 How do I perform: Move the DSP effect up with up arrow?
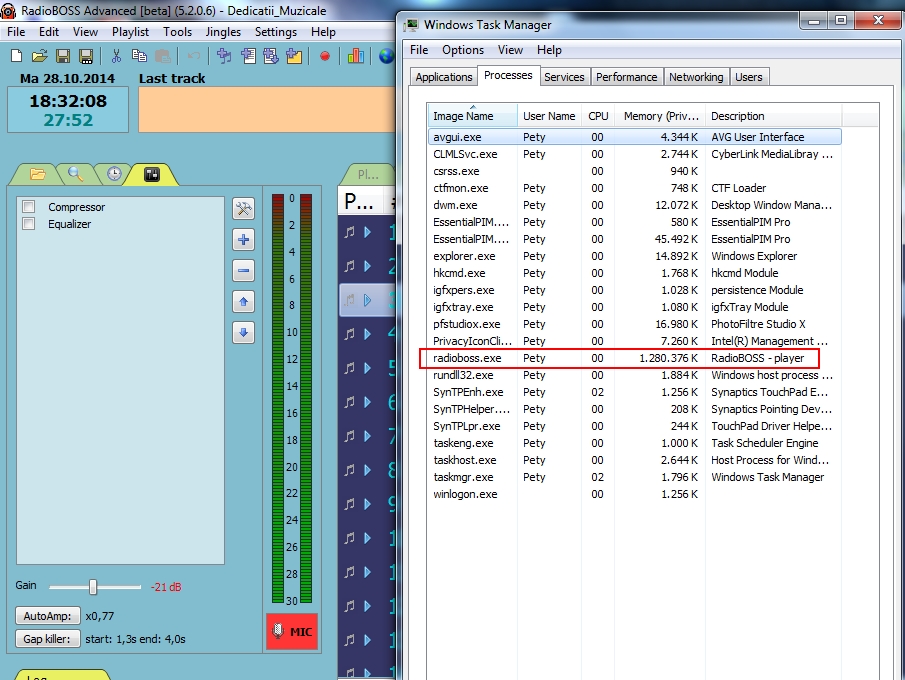pyautogui.click(x=244, y=301)
